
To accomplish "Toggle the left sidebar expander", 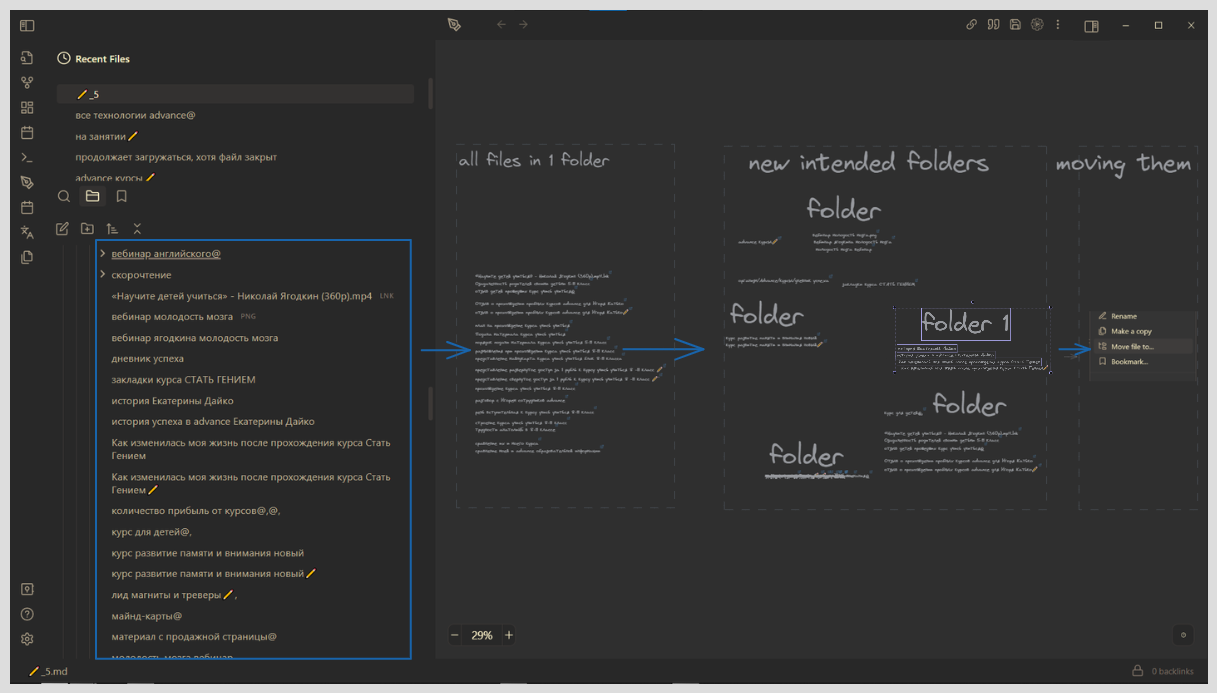I will point(27,25).
